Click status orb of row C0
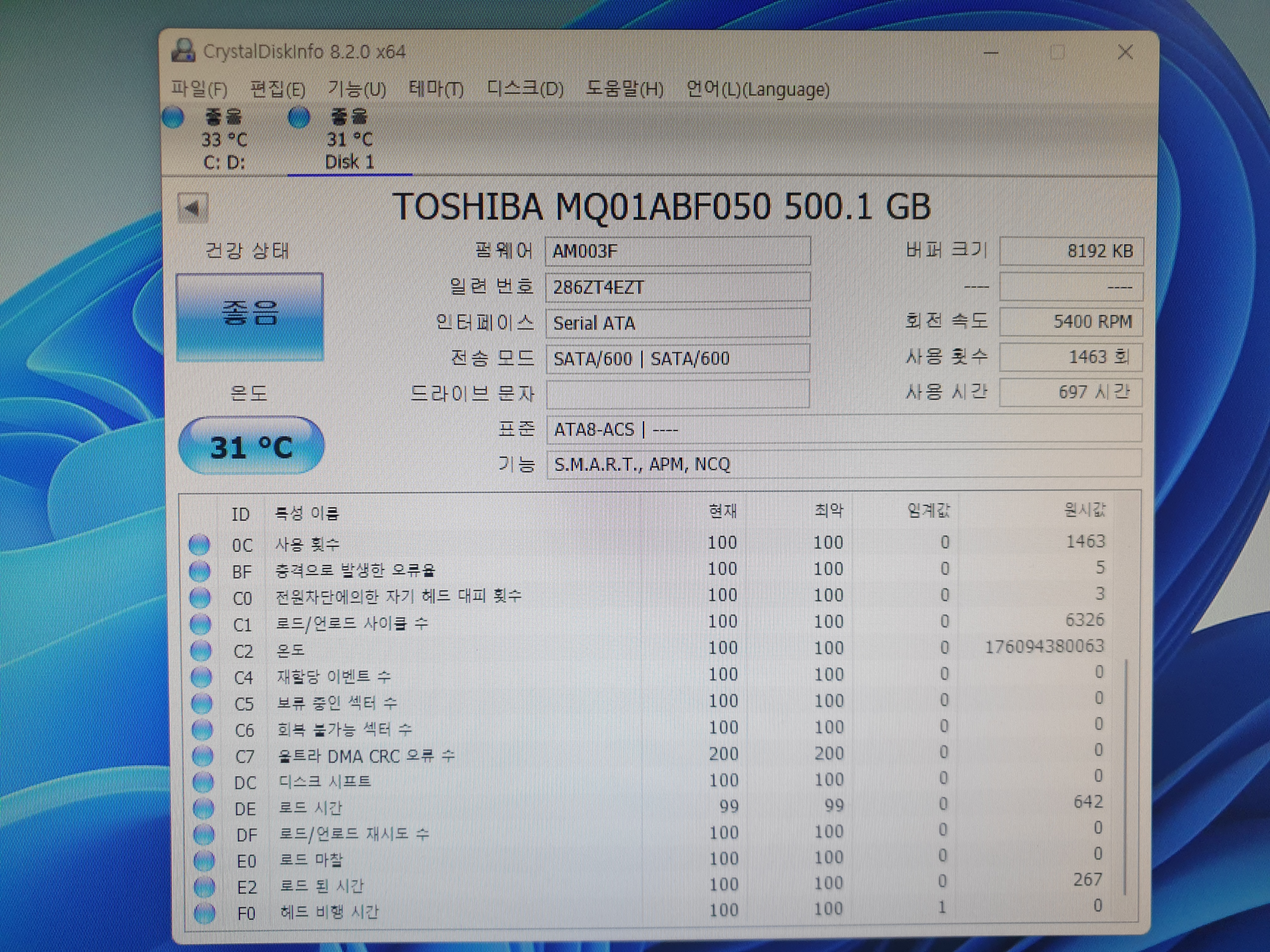Viewport: 1270px width, 952px height. 200,598
